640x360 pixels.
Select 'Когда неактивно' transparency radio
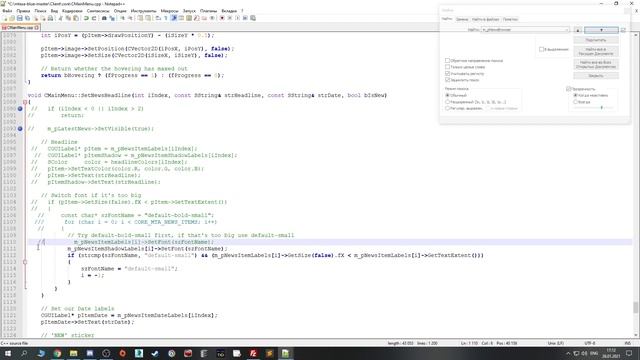point(576,95)
